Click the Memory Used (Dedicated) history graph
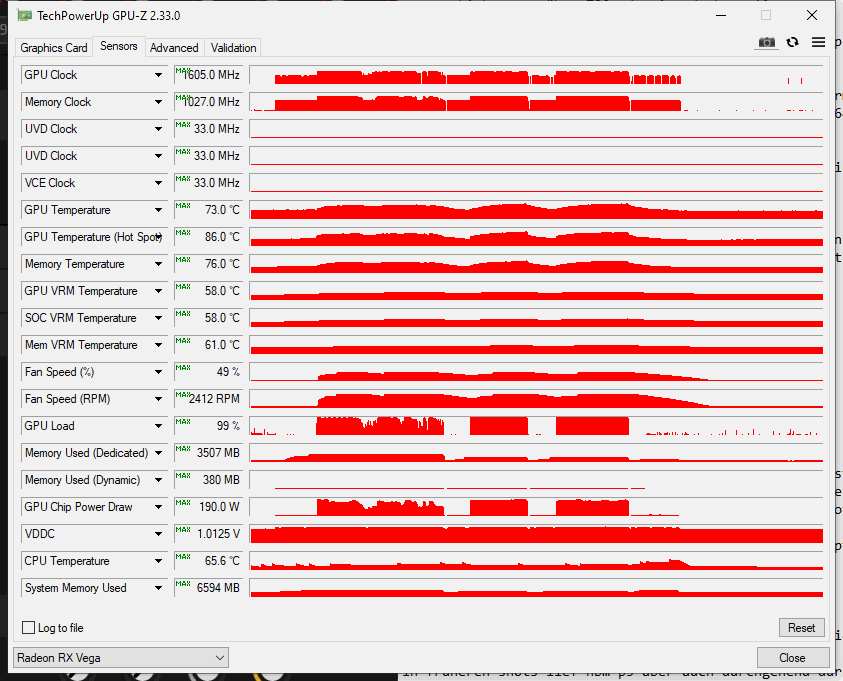Image resolution: width=843 pixels, height=681 pixels. 537,453
